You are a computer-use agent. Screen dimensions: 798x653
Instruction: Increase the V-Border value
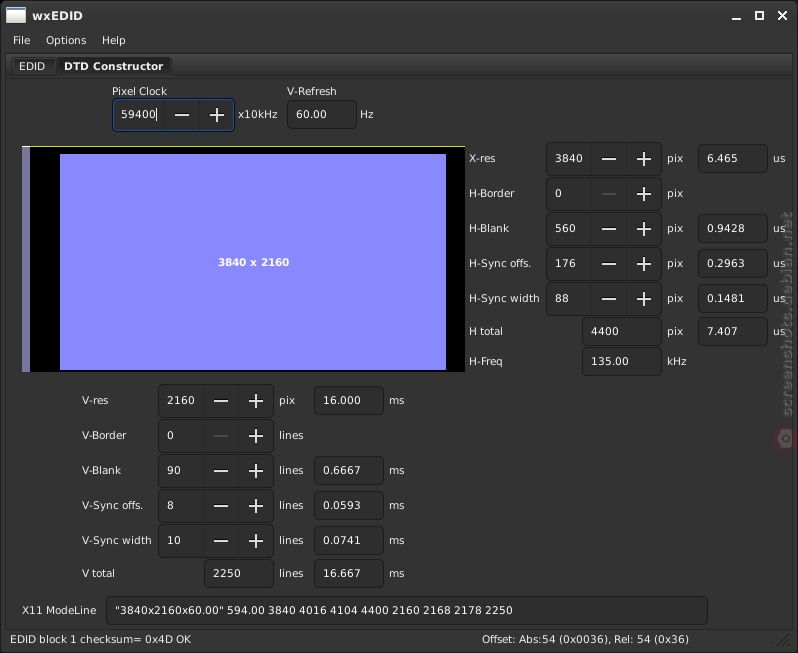coord(256,436)
